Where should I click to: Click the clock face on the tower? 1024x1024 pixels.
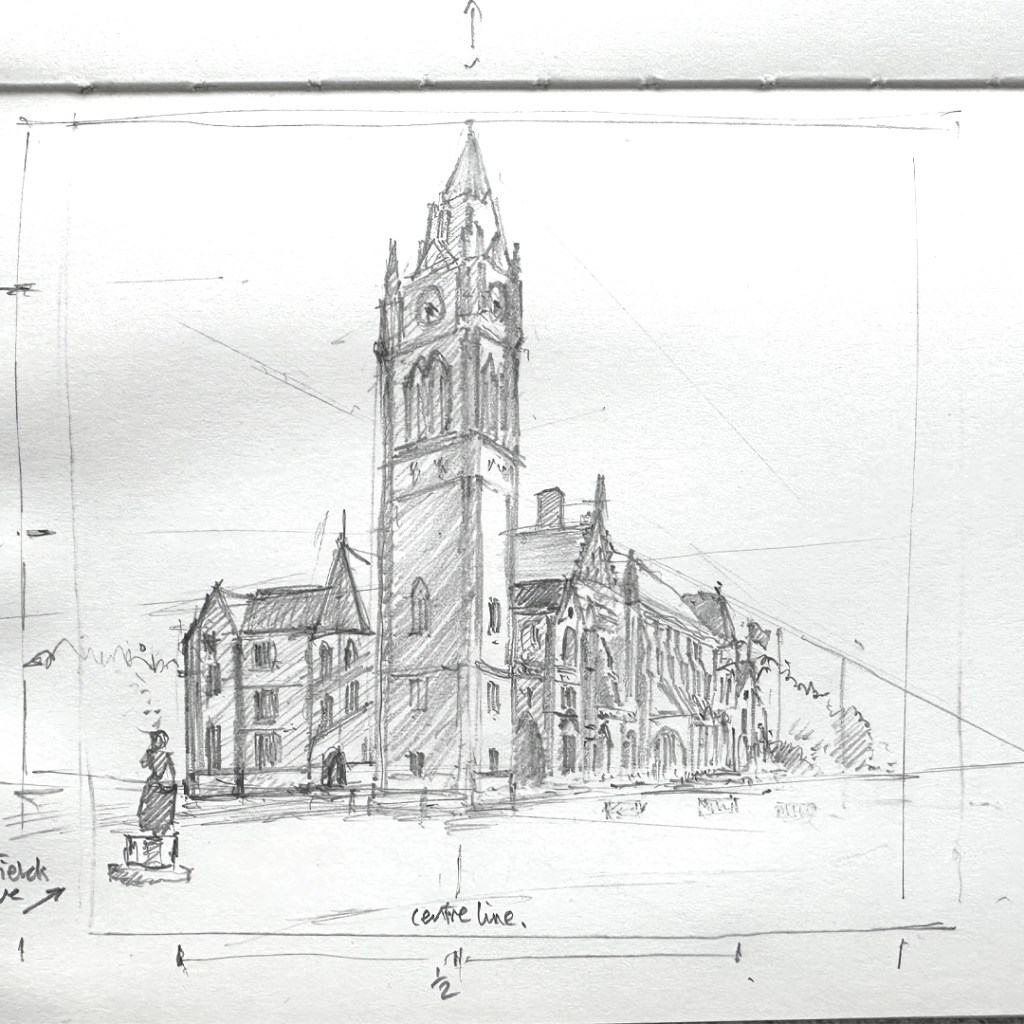431,304
